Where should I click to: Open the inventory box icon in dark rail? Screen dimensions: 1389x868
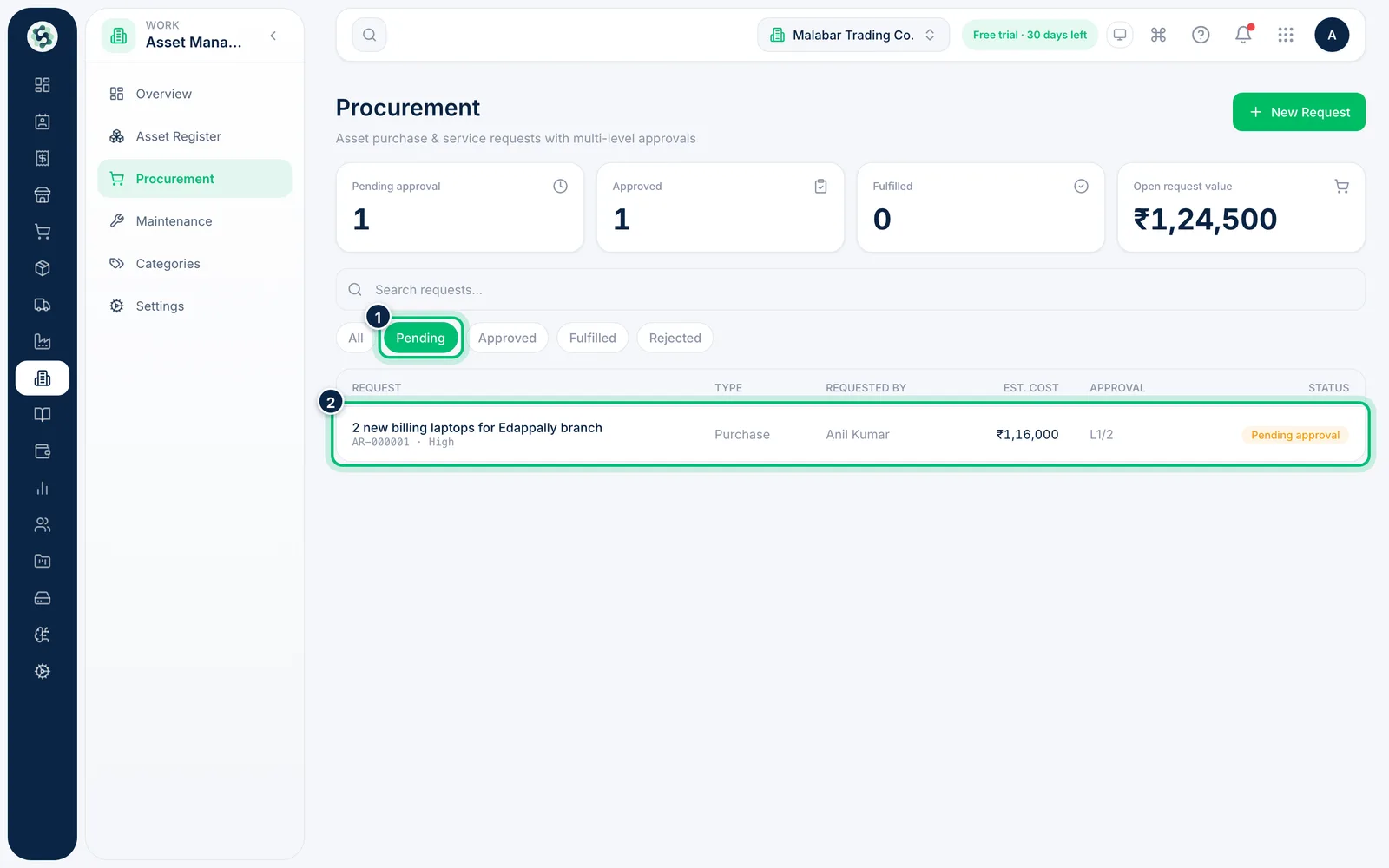coord(42,268)
